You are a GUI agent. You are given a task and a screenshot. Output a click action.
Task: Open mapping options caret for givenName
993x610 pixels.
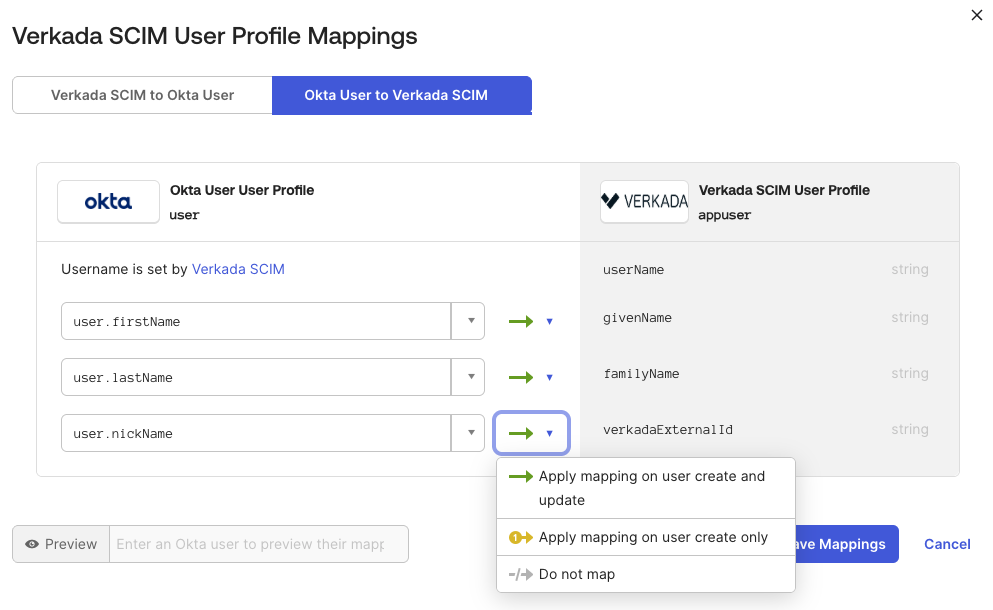(549, 322)
